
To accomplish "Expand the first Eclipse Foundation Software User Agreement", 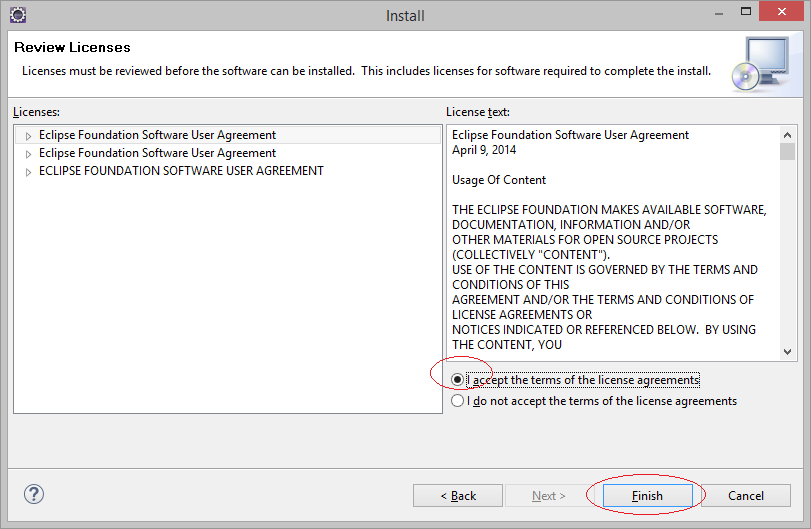I will (x=28, y=136).
